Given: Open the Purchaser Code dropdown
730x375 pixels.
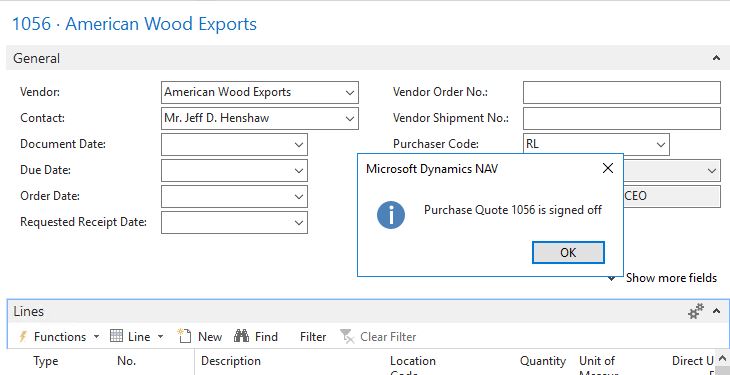Looking at the screenshot, I should [x=661, y=144].
